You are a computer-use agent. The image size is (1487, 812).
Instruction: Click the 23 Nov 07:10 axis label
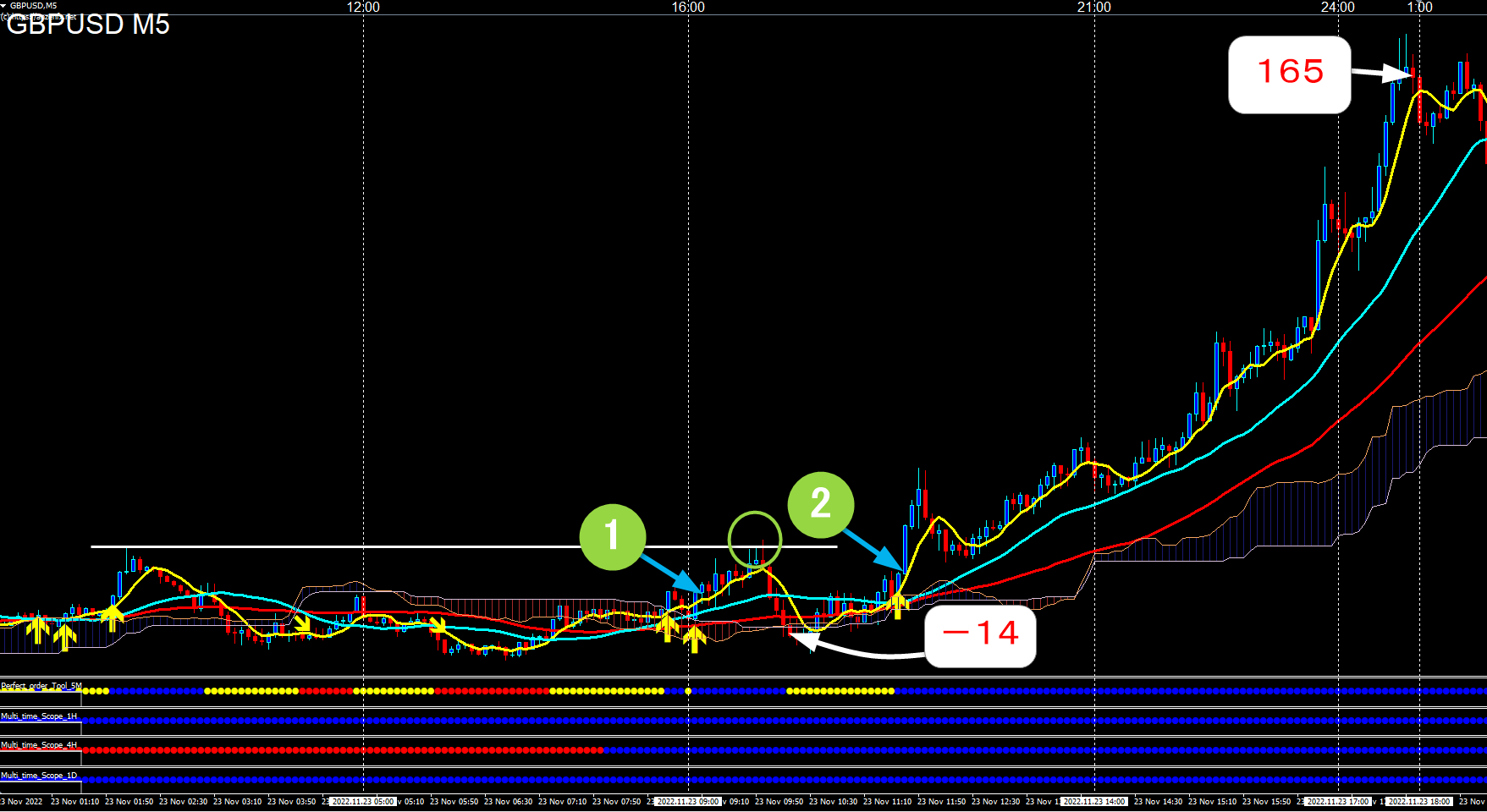click(x=562, y=801)
